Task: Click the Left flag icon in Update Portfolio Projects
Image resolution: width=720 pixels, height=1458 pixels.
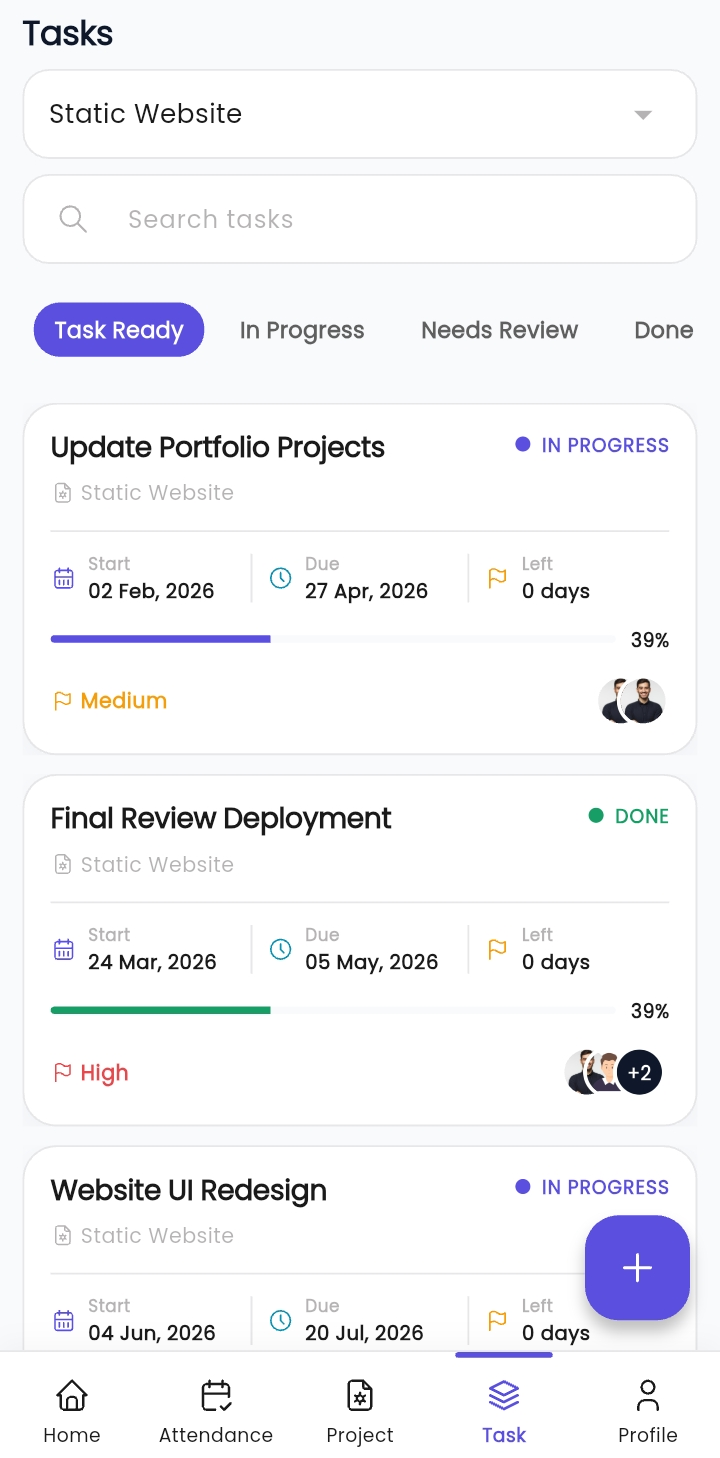Action: pos(497,578)
